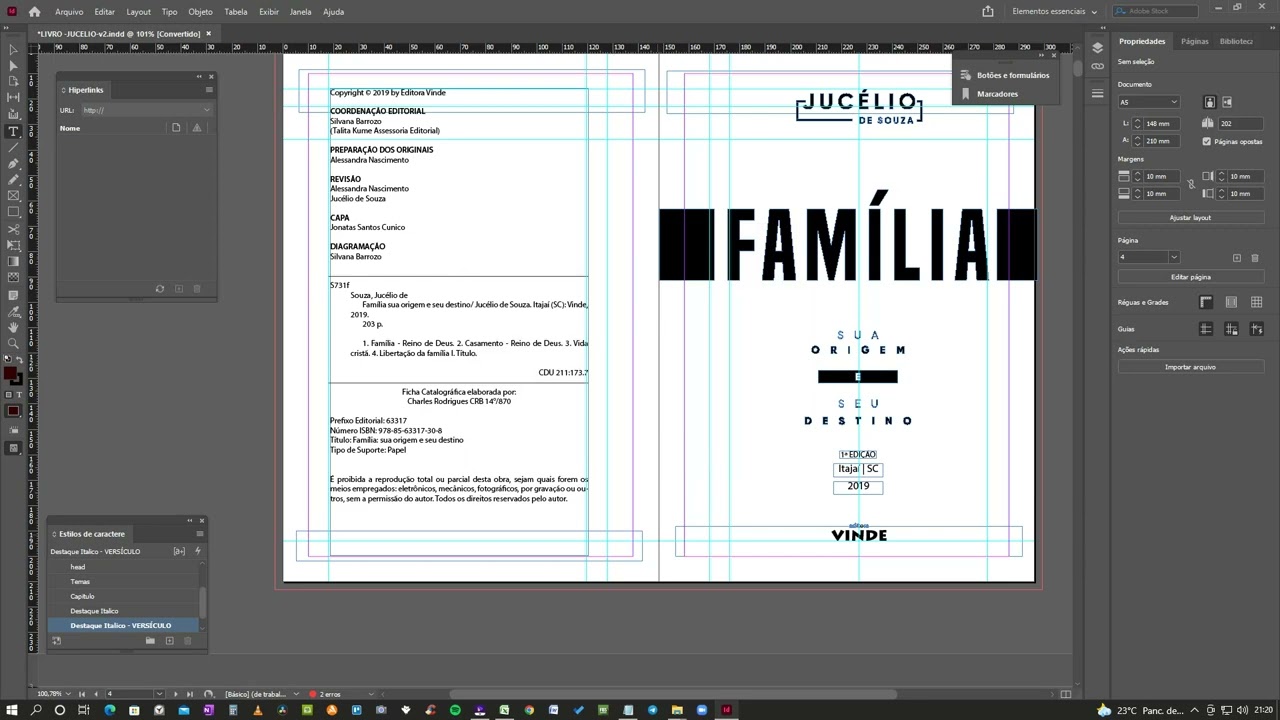
Task: Toggle rulers visibility in Réguas e Grades
Action: pos(1206,302)
